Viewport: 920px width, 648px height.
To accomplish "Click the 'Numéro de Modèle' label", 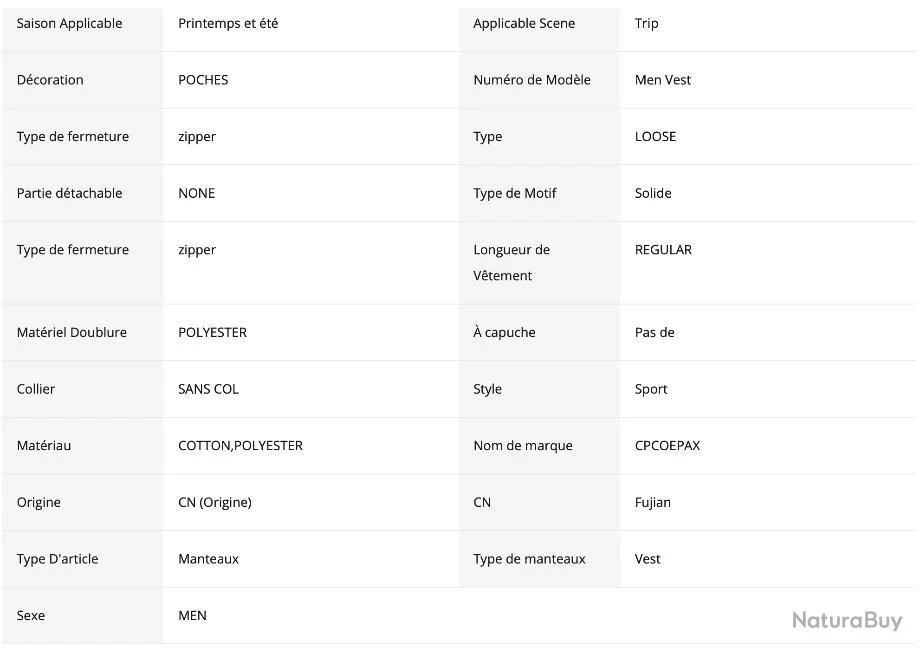I will point(532,80).
